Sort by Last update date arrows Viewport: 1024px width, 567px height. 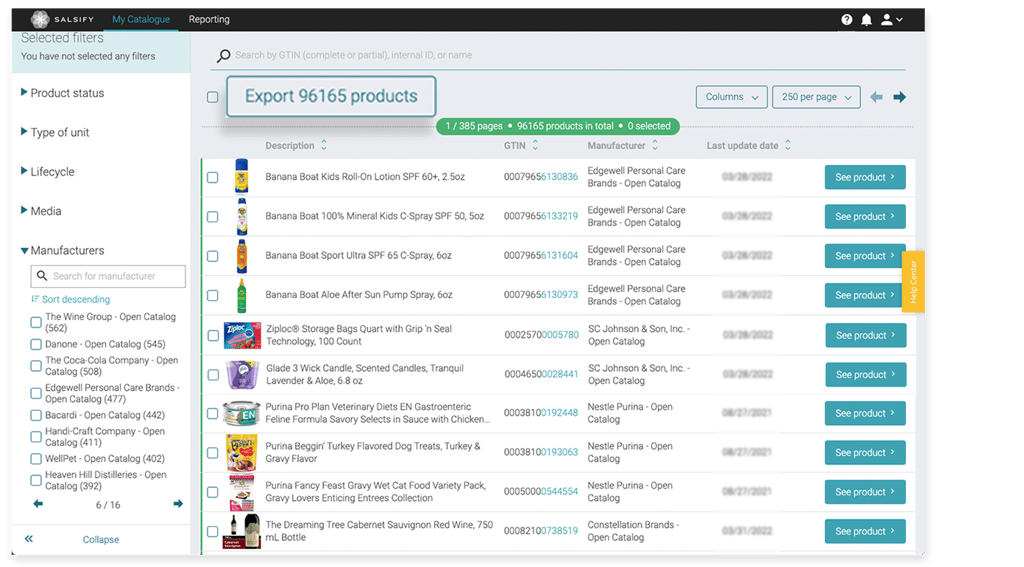click(788, 145)
